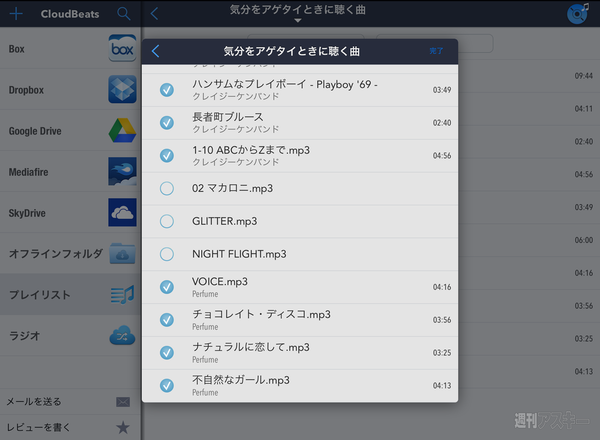
Task: Open the Mediafire icon
Action: tap(122, 171)
